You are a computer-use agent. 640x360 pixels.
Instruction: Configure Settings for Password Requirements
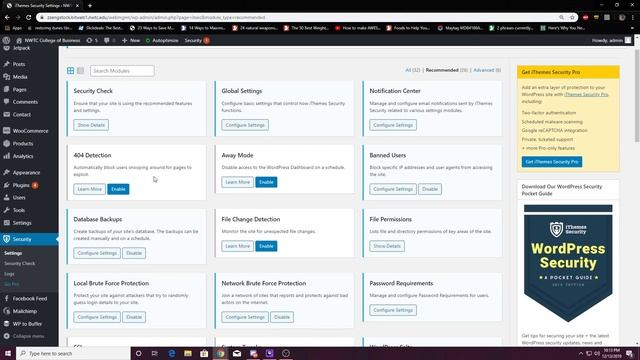point(393,310)
